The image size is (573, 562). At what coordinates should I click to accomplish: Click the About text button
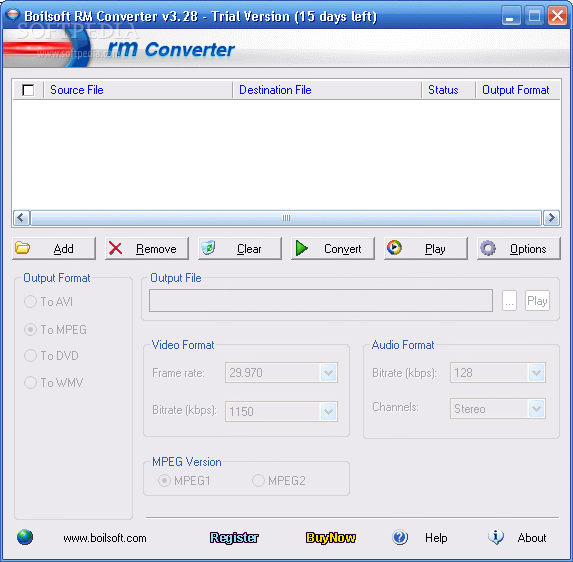pos(532,538)
